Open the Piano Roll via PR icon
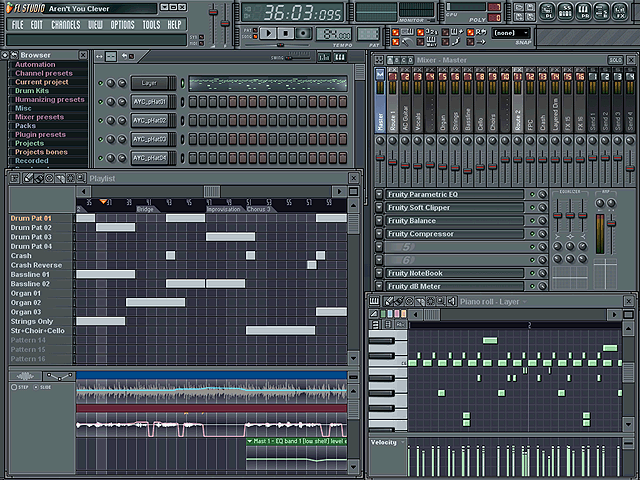Image resolution: width=640 pixels, height=480 pixels. click(x=583, y=11)
